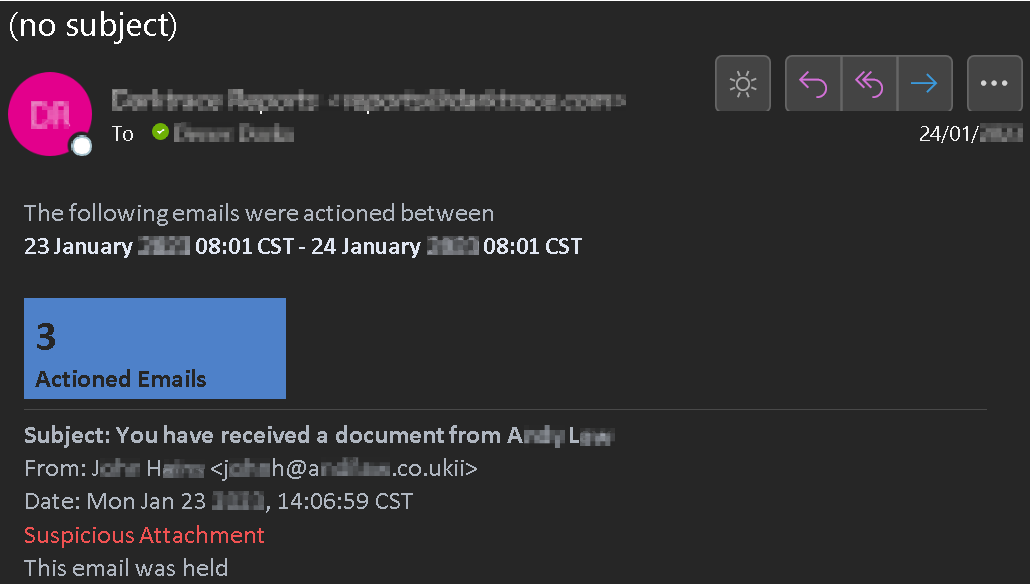
Task: Toggle the sun icon to switch background
Action: pyautogui.click(x=742, y=83)
